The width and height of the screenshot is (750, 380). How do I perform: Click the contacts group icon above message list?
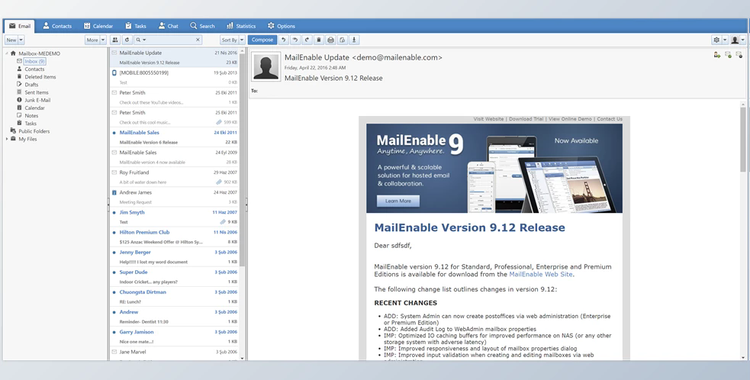pos(115,40)
